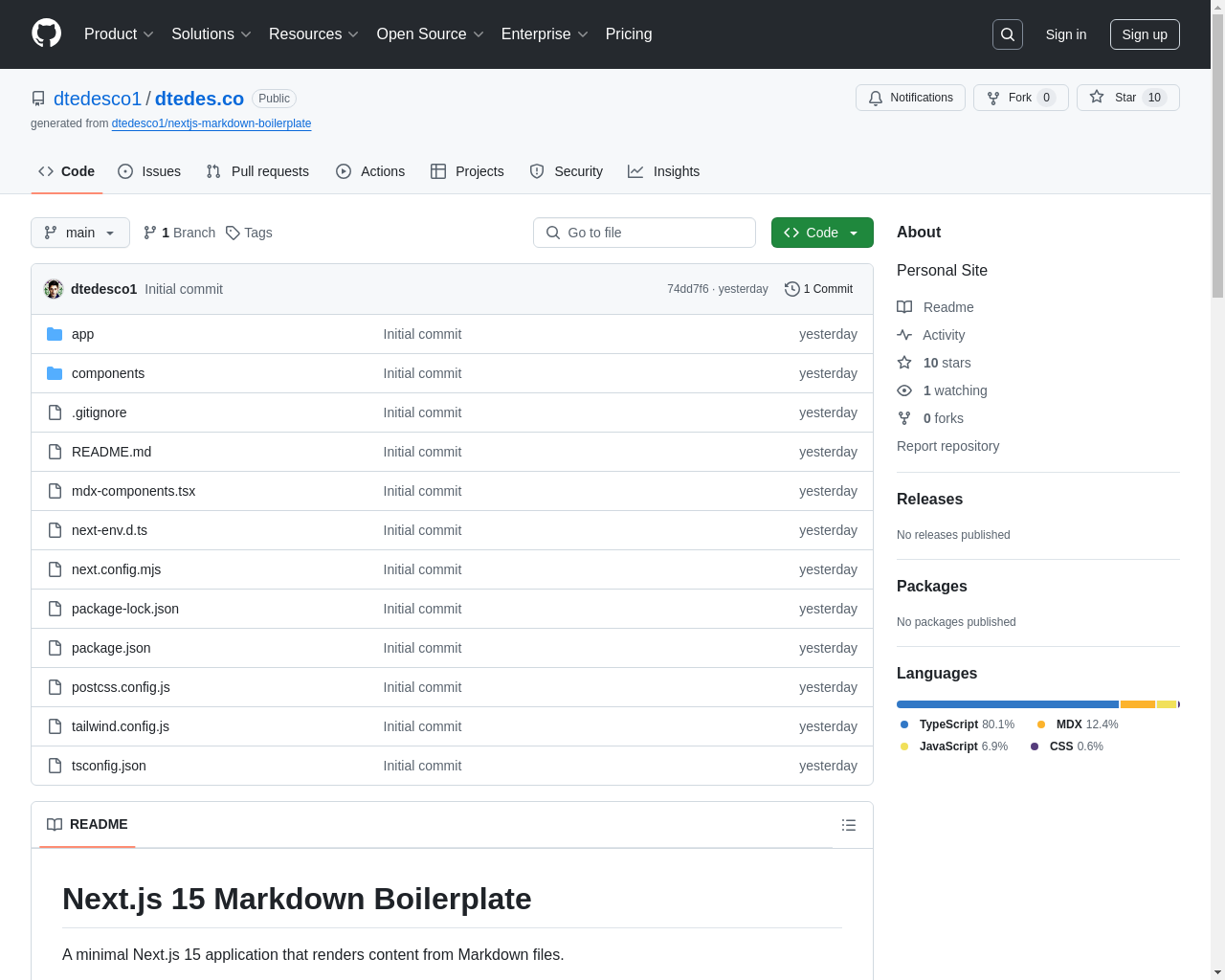The height and width of the screenshot is (980, 1225).
Task: Switch to the Insights tab
Action: (x=664, y=171)
